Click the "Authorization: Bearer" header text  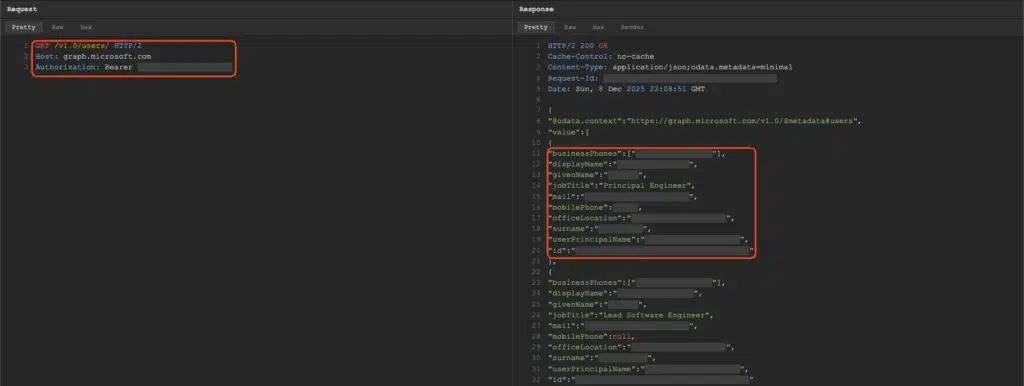click(84, 67)
